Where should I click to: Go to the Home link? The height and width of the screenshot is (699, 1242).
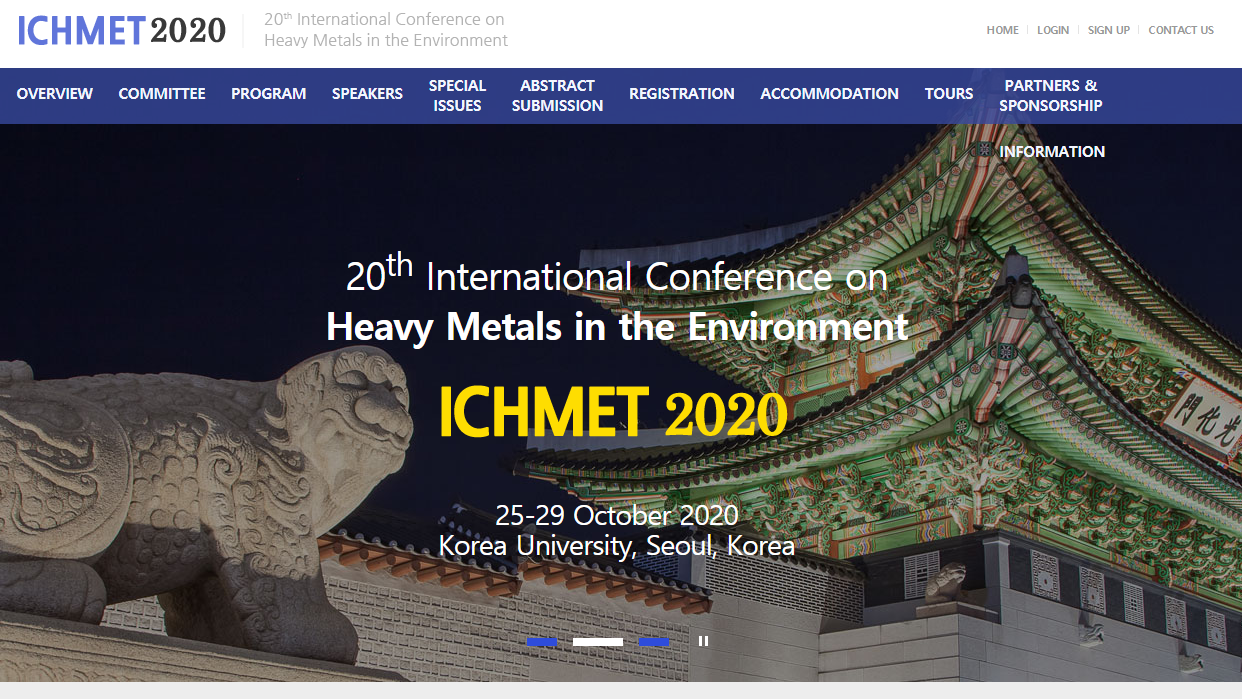coord(1003,30)
